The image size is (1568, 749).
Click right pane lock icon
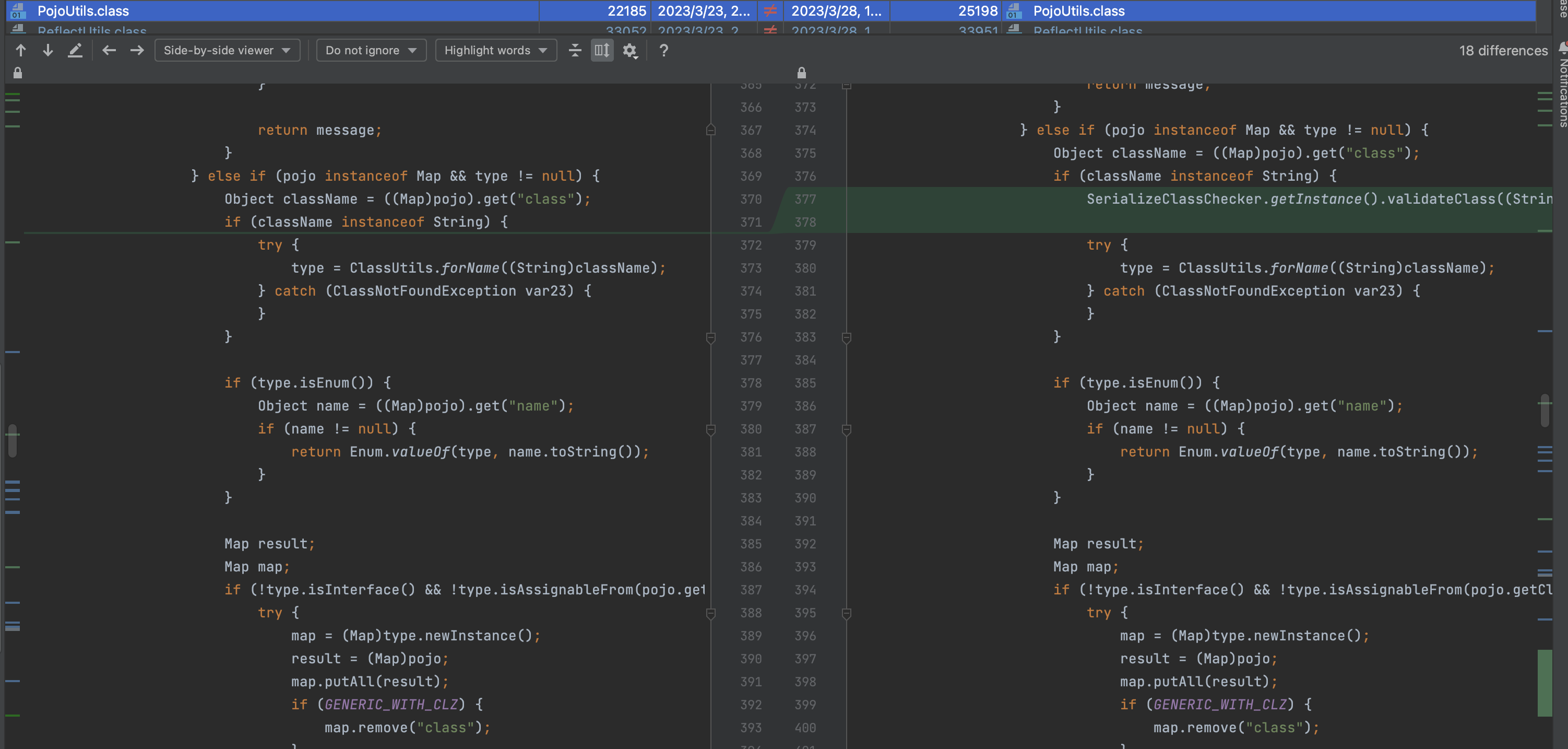point(802,73)
